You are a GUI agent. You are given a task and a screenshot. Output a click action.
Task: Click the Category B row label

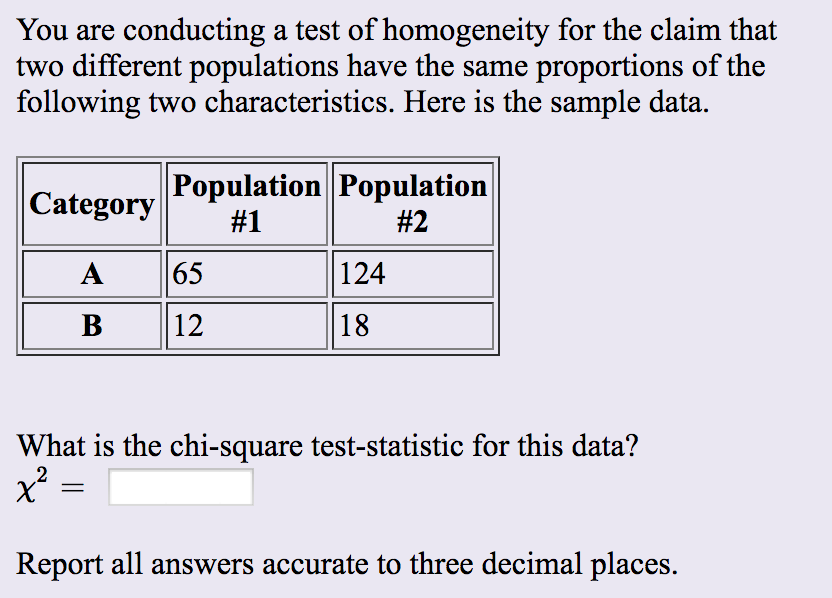(x=91, y=325)
